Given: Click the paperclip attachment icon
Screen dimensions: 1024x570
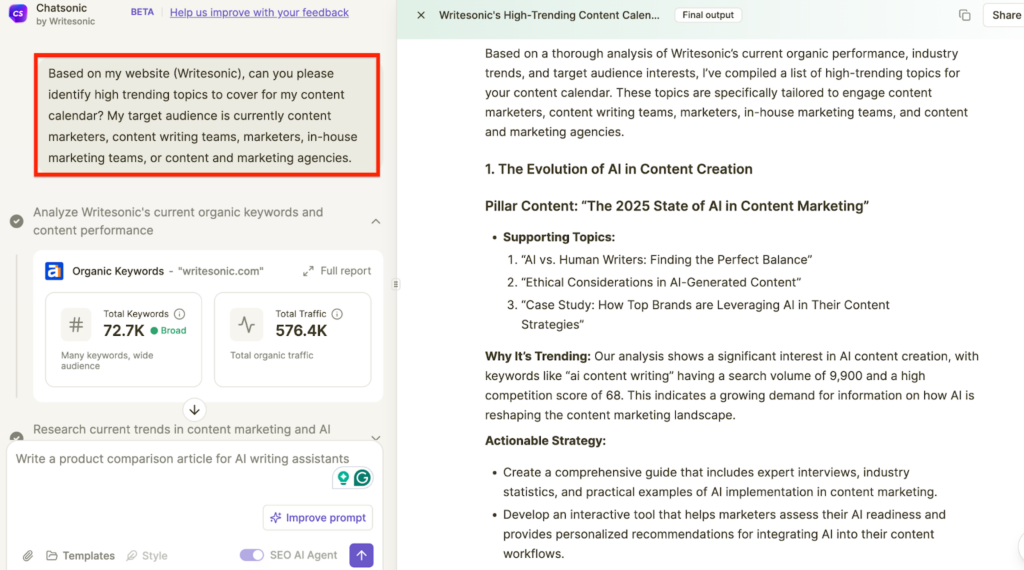Looking at the screenshot, I should coord(27,556).
